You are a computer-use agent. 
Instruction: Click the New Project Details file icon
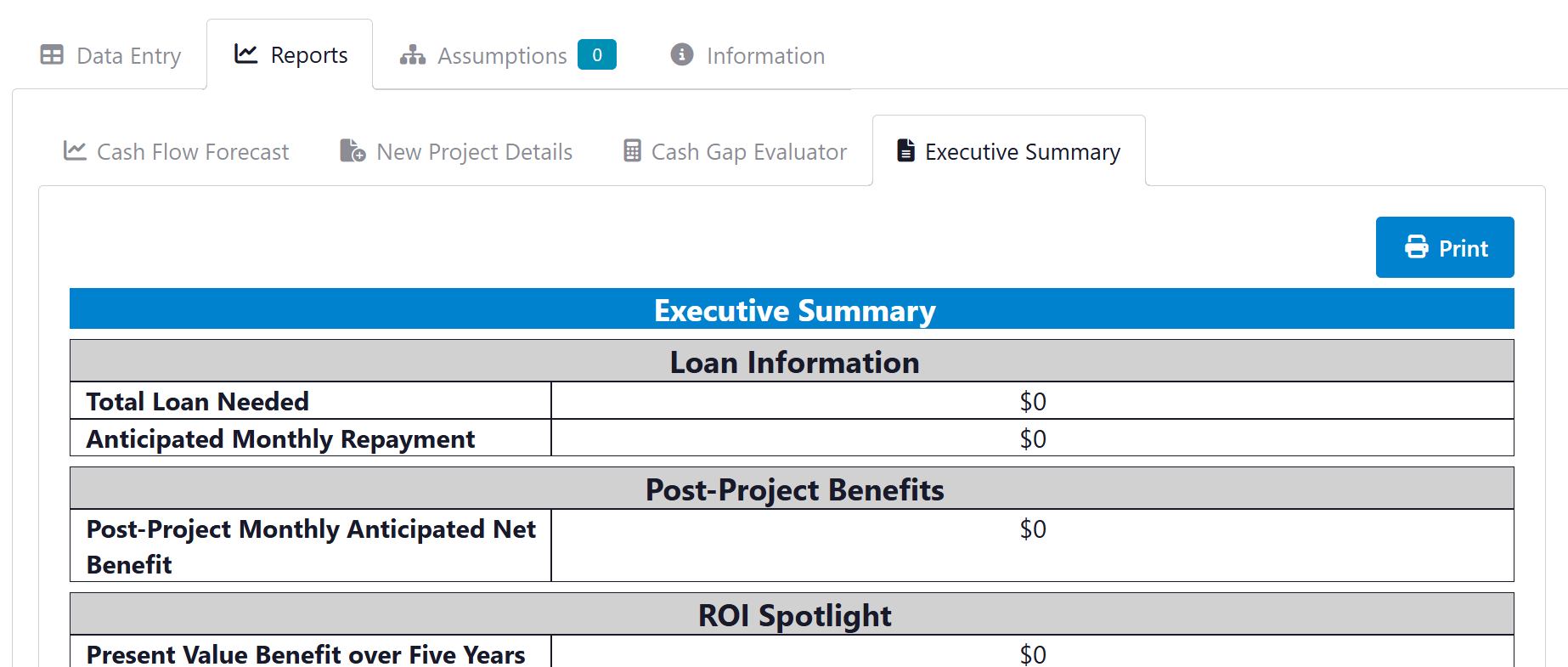(x=353, y=151)
